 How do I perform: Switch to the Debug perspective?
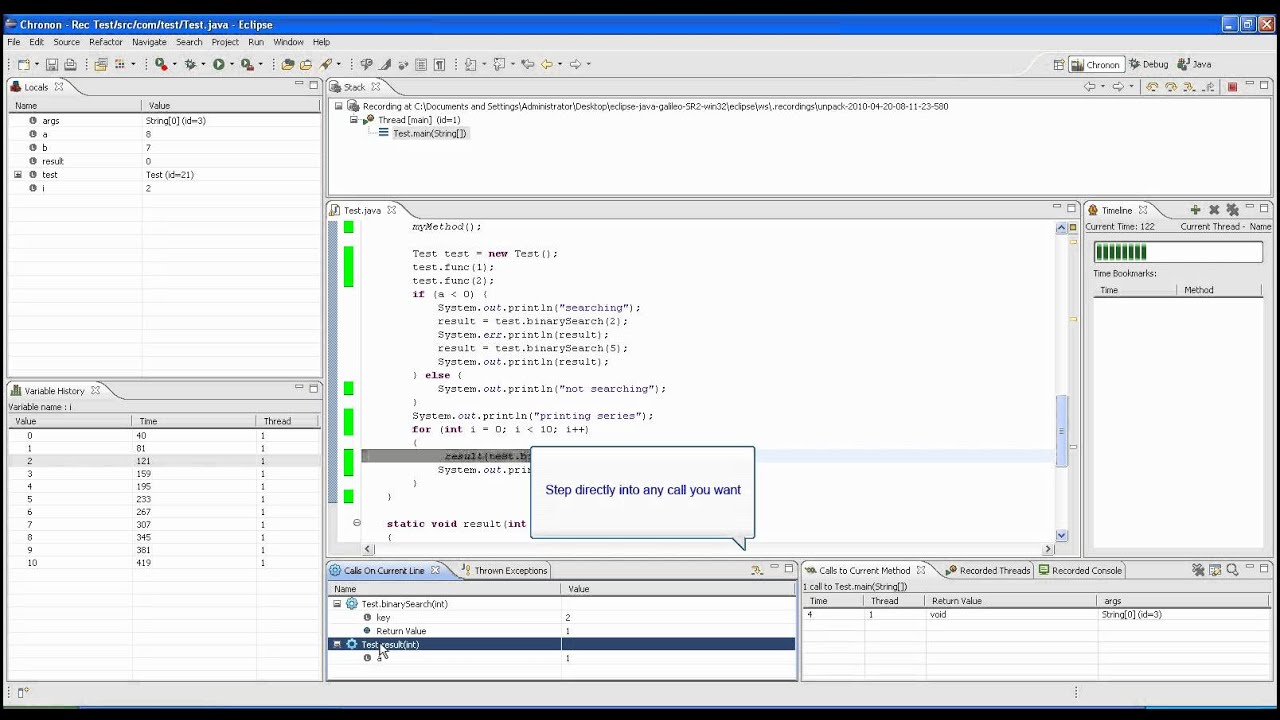[x=1148, y=64]
